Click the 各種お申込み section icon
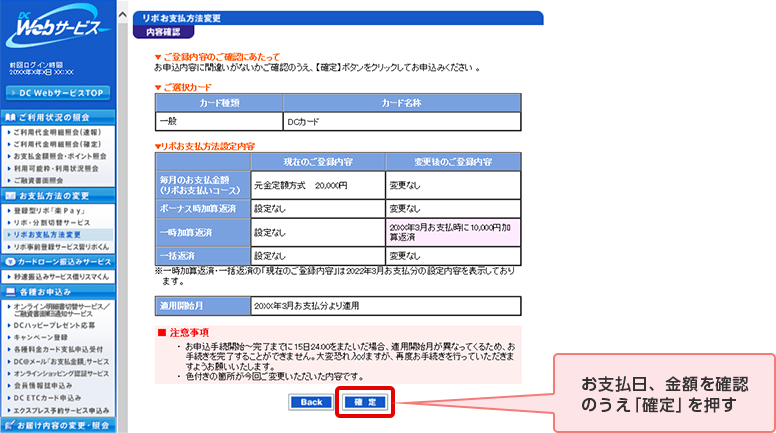The image size is (776, 433). pyautogui.click(x=9, y=291)
